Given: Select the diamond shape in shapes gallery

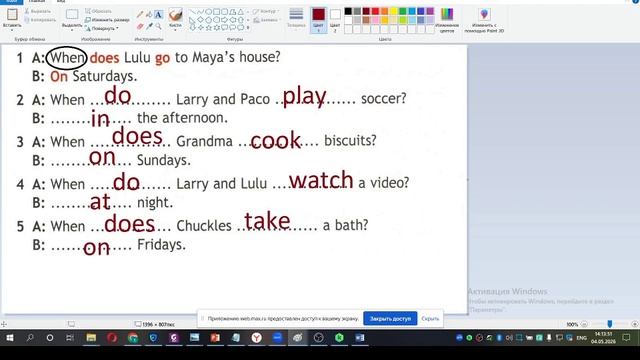Looking at the screenshot, I should click(x=200, y=20).
